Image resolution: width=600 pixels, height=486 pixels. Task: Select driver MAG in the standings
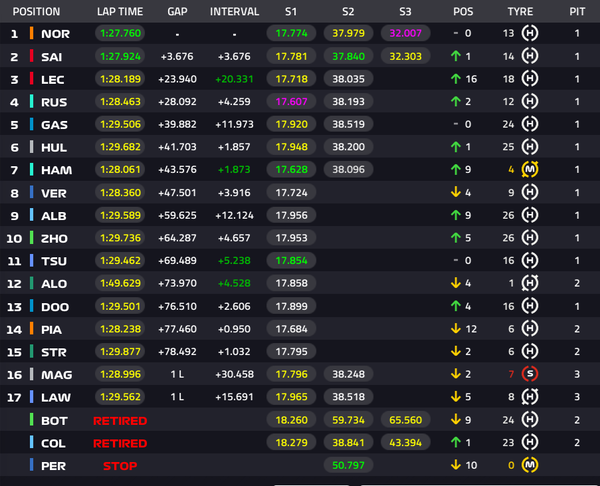[57, 375]
